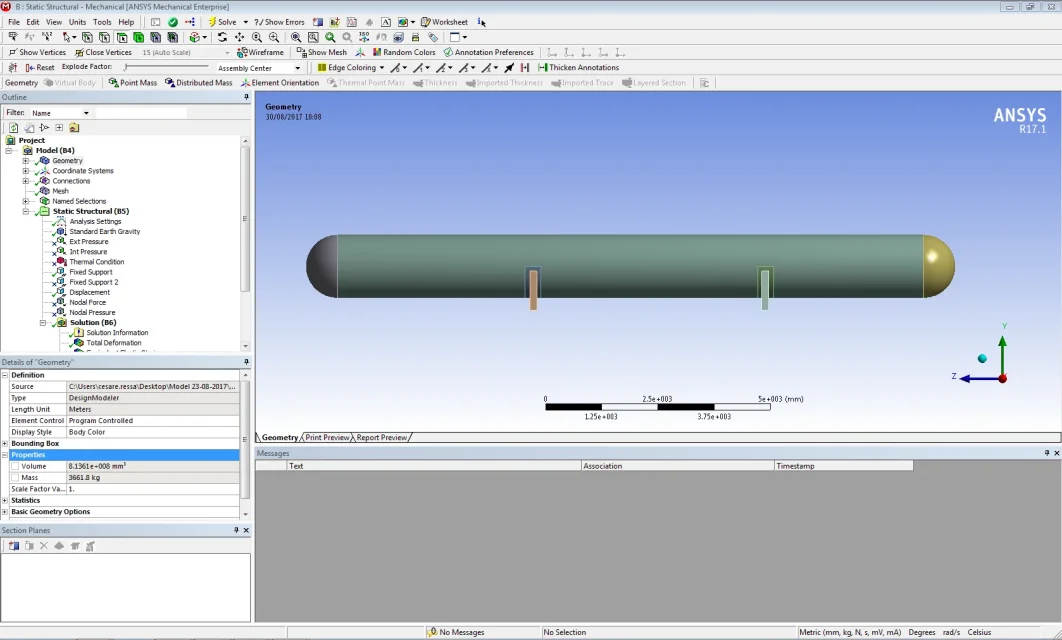The width and height of the screenshot is (1062, 640).
Task: Select the Face selection filter icon
Action: click(121, 37)
